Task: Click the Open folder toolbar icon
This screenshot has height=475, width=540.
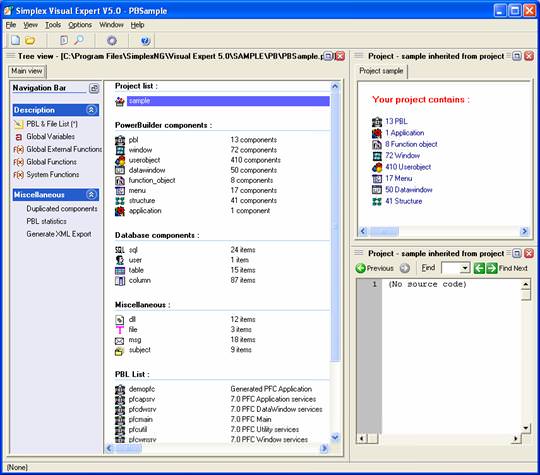Action: [30, 40]
